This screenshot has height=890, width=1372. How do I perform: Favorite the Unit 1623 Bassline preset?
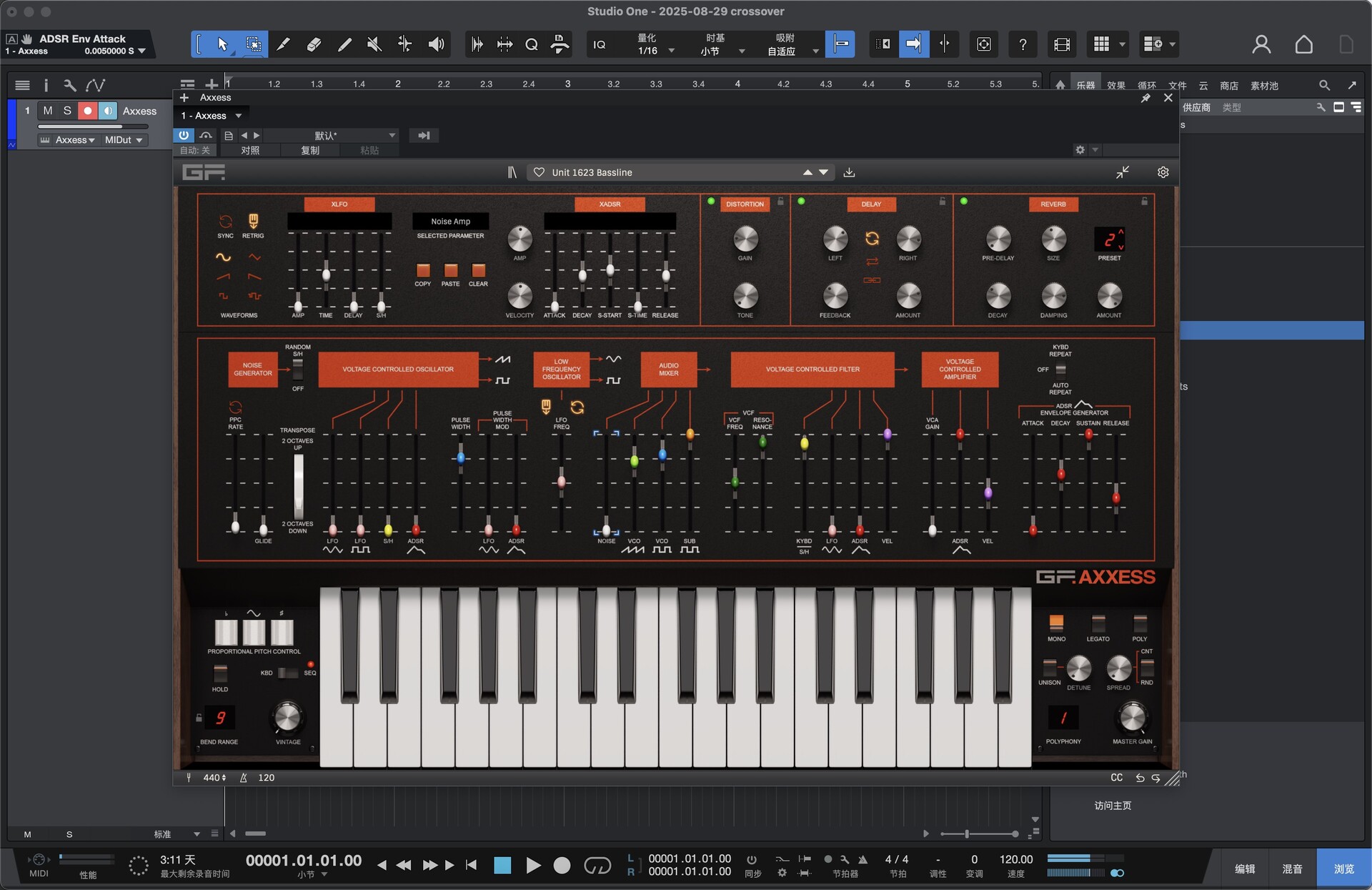coord(539,172)
